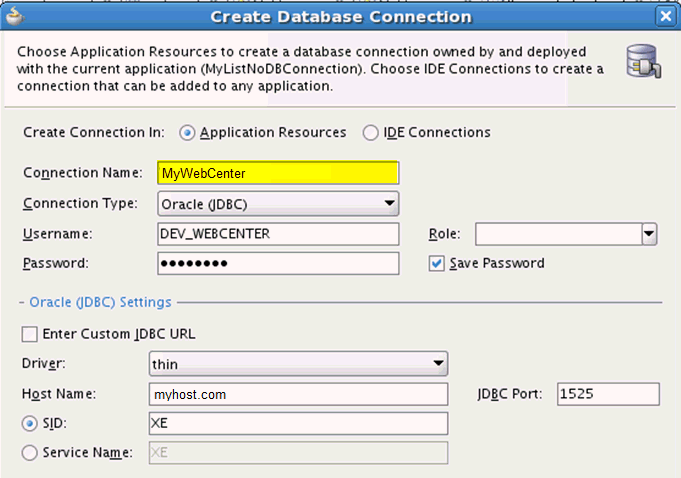Click the Role combo box text area
681x478 pixels.
pyautogui.click(x=559, y=234)
